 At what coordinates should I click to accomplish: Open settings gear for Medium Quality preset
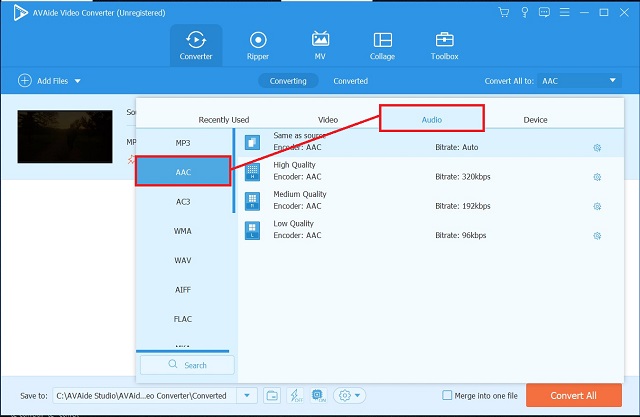[x=597, y=206]
